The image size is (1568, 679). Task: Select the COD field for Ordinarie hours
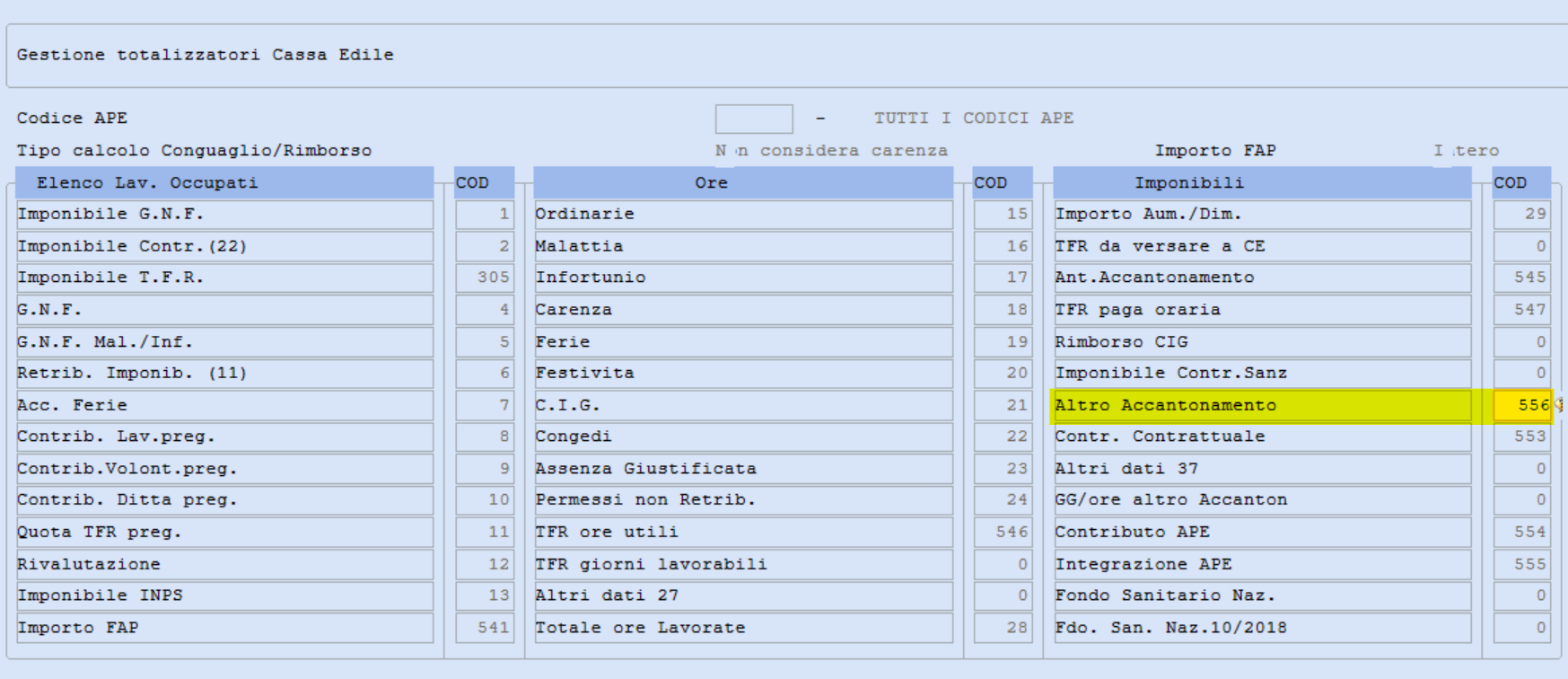pyautogui.click(x=1003, y=215)
